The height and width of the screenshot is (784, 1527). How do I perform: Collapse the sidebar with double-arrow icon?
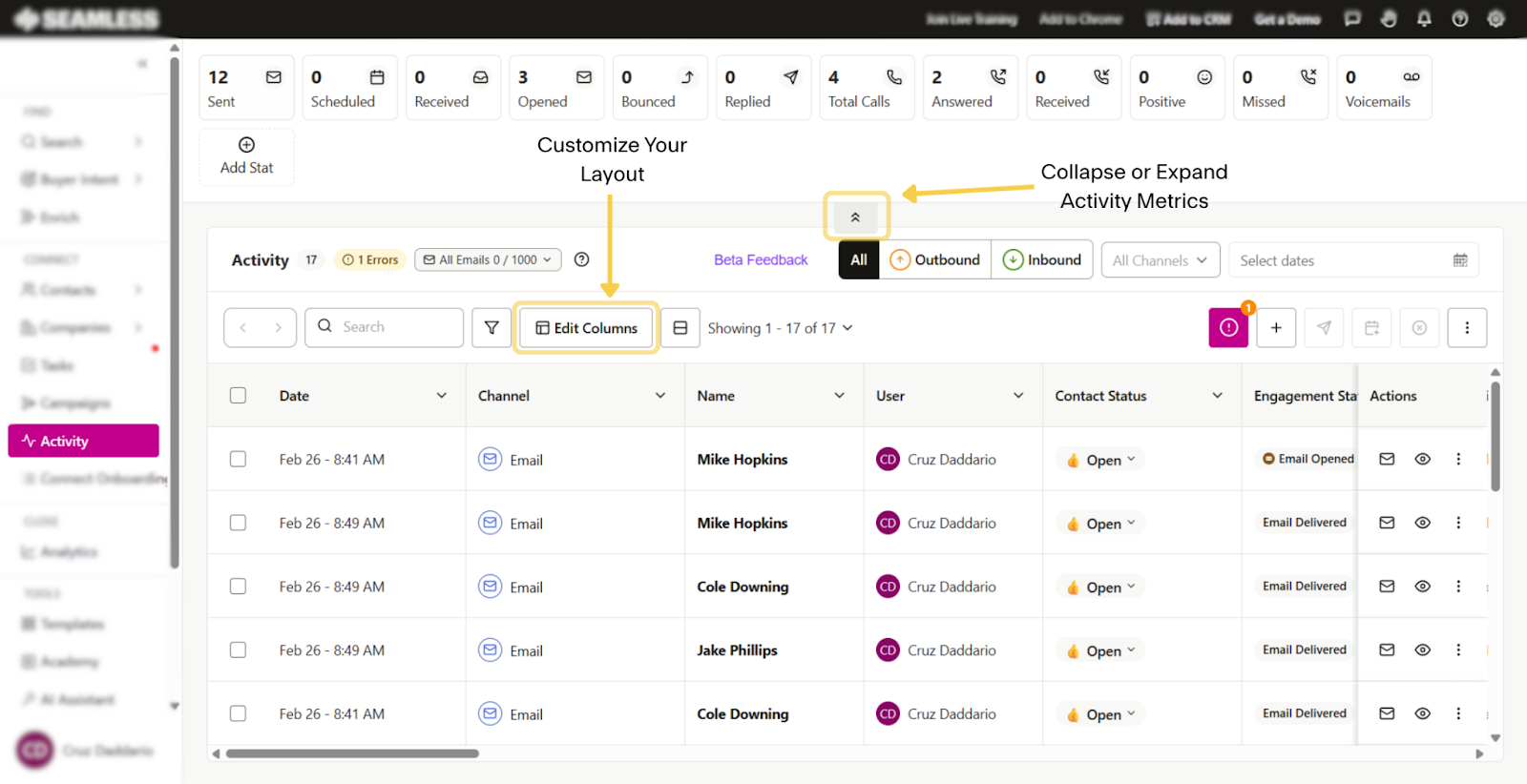click(x=142, y=64)
